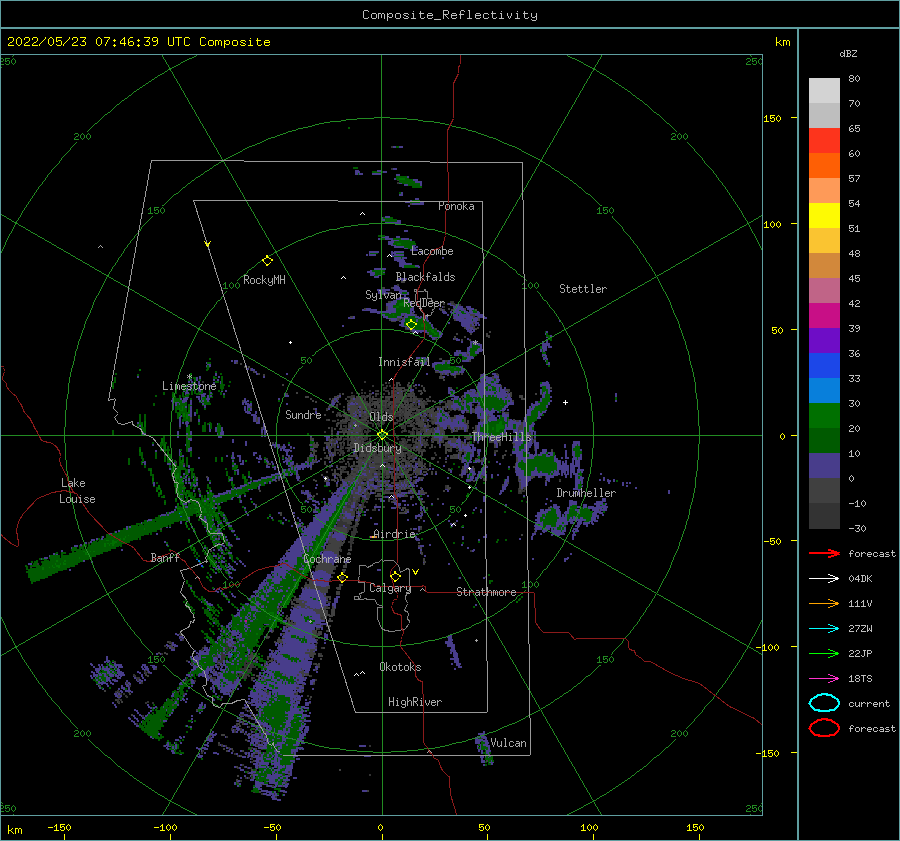Click the yellow diamond marker above Calgary
The width and height of the screenshot is (900, 841).
pos(395,576)
